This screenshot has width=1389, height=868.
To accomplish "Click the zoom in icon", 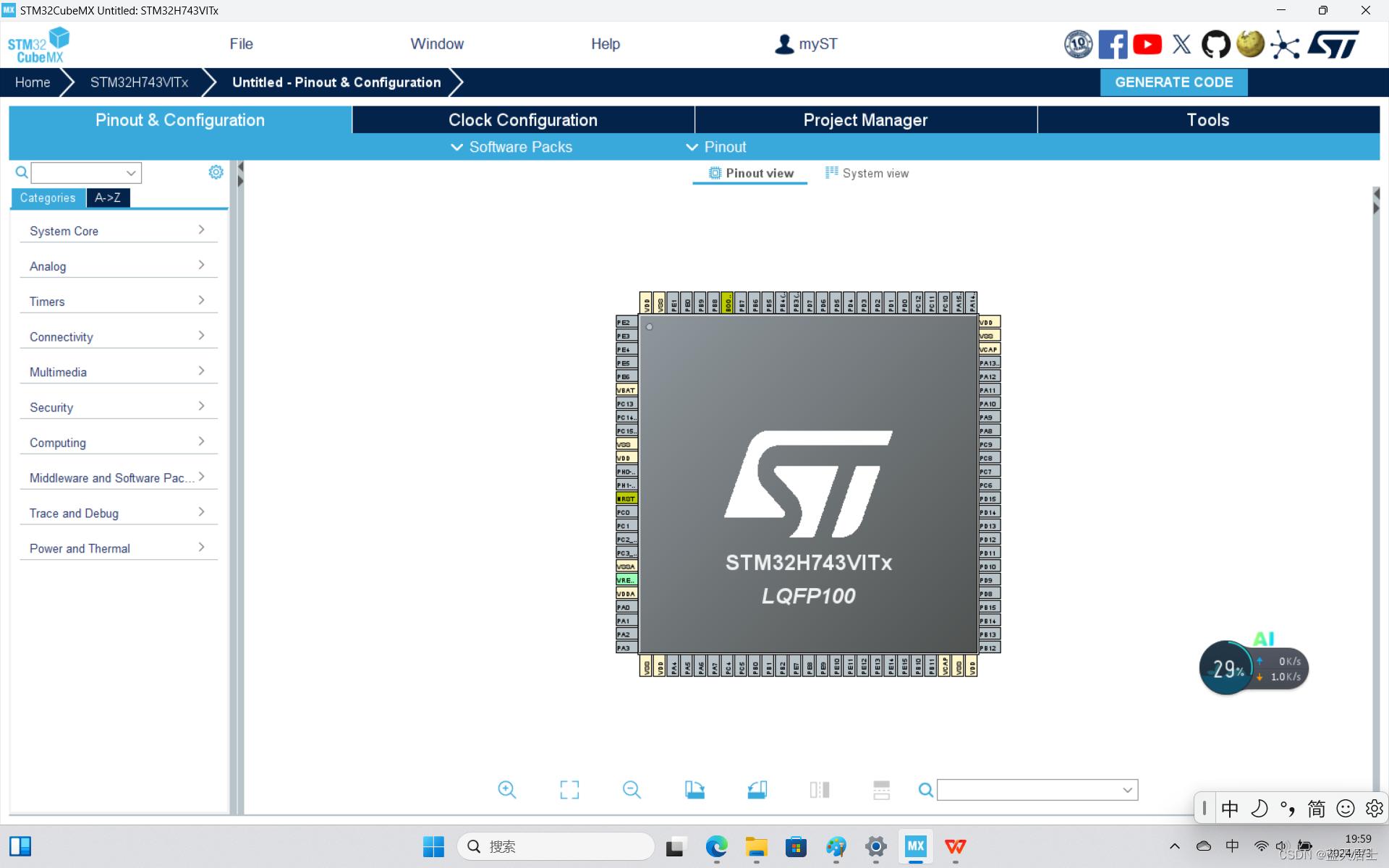I will coord(508,790).
